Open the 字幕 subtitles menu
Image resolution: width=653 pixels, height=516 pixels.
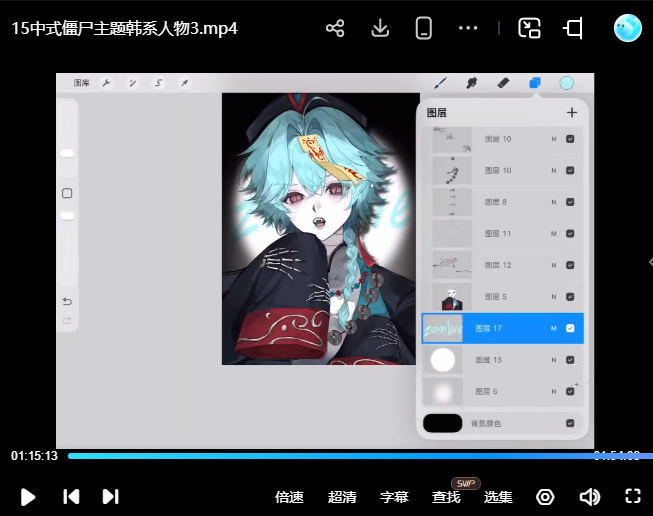pos(394,497)
